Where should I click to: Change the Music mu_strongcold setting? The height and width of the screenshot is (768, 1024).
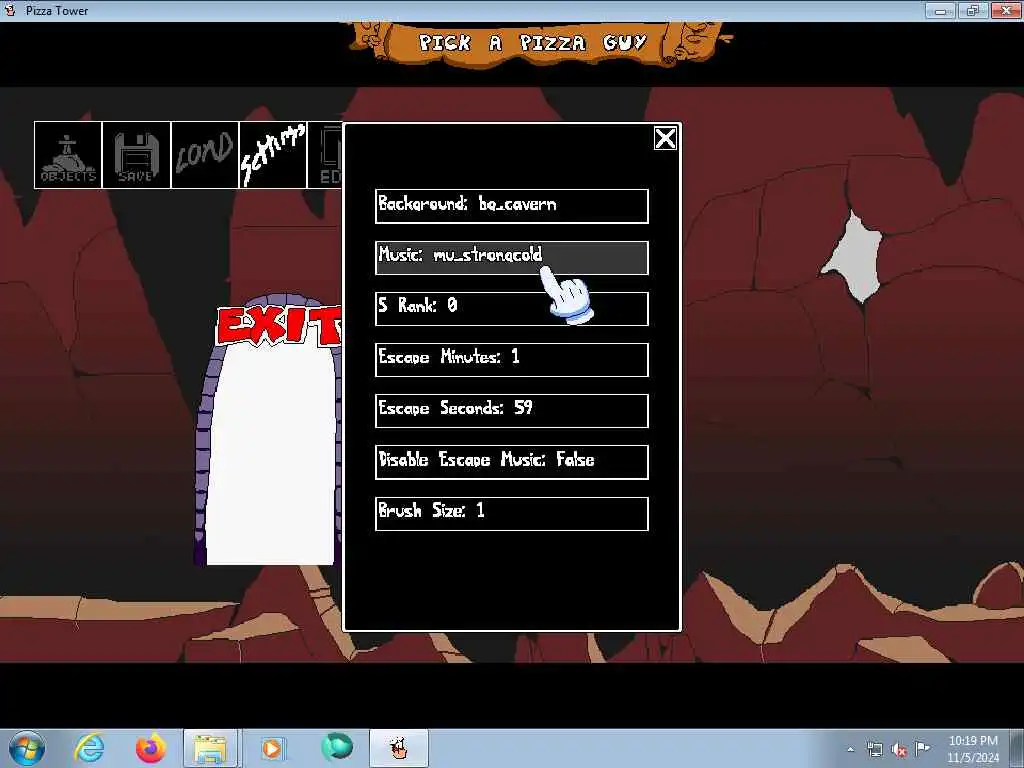(511, 257)
